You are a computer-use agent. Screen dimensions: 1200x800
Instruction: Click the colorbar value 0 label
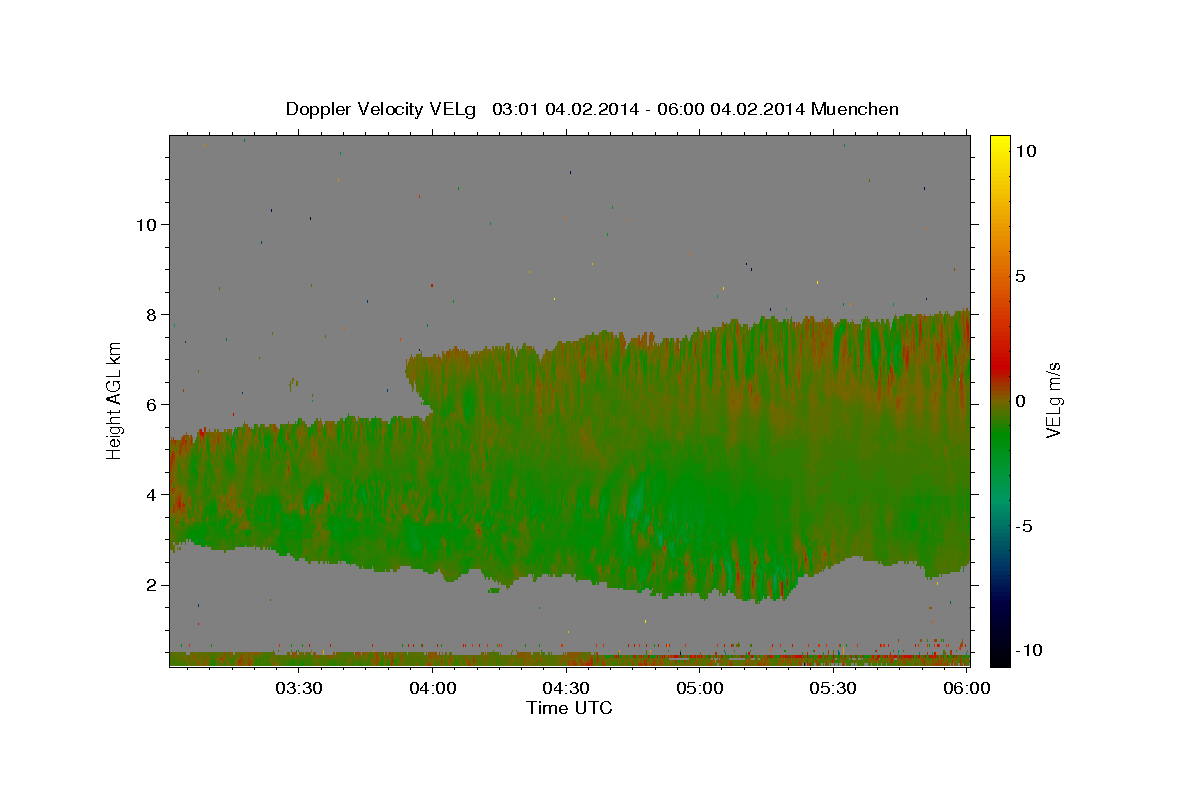point(1020,401)
